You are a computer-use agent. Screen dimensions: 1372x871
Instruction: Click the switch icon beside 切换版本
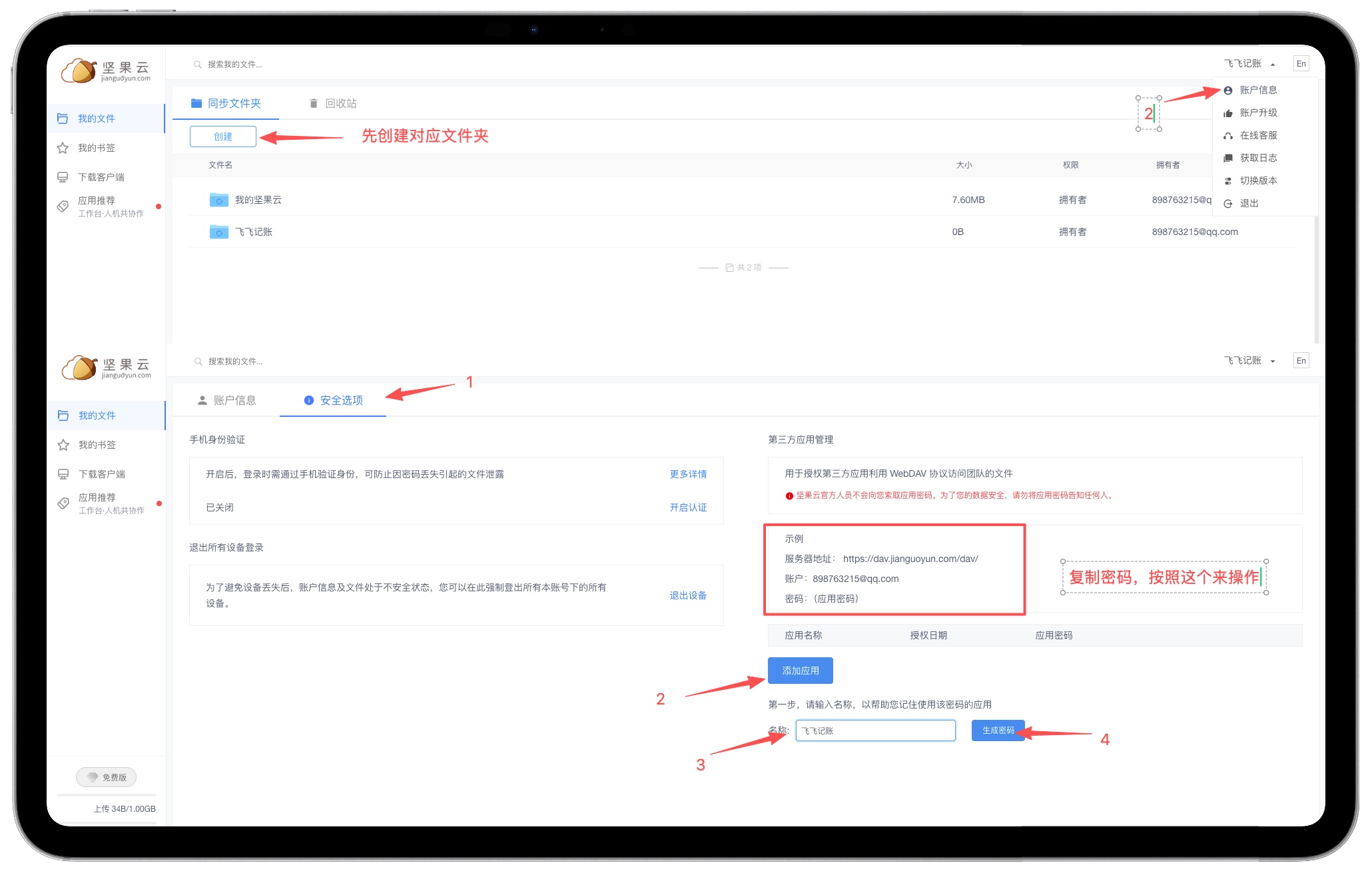(1228, 181)
